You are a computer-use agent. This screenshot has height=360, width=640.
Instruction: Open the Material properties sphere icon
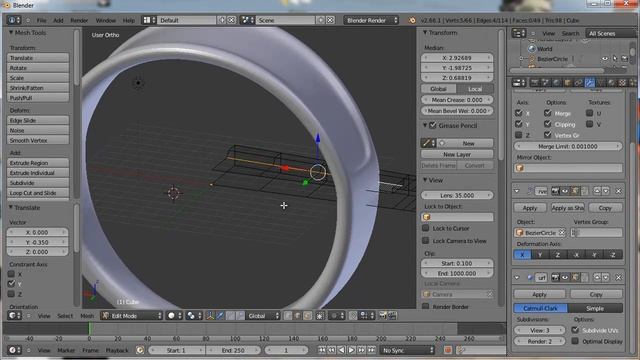point(611,83)
